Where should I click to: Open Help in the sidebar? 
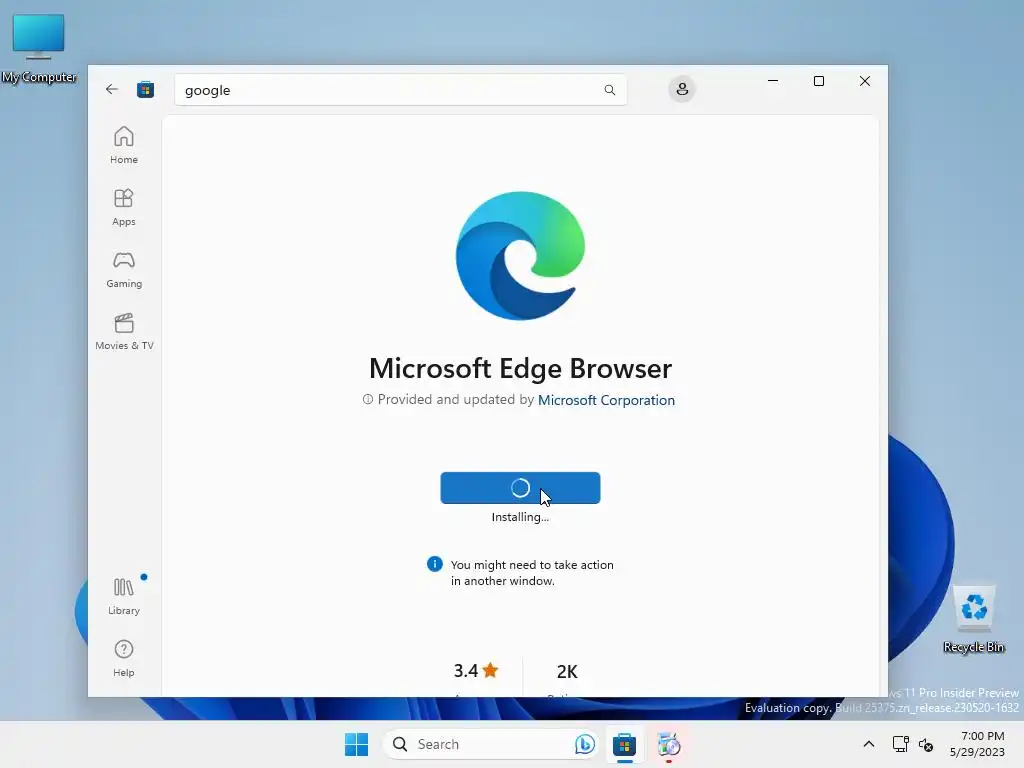[x=123, y=658]
